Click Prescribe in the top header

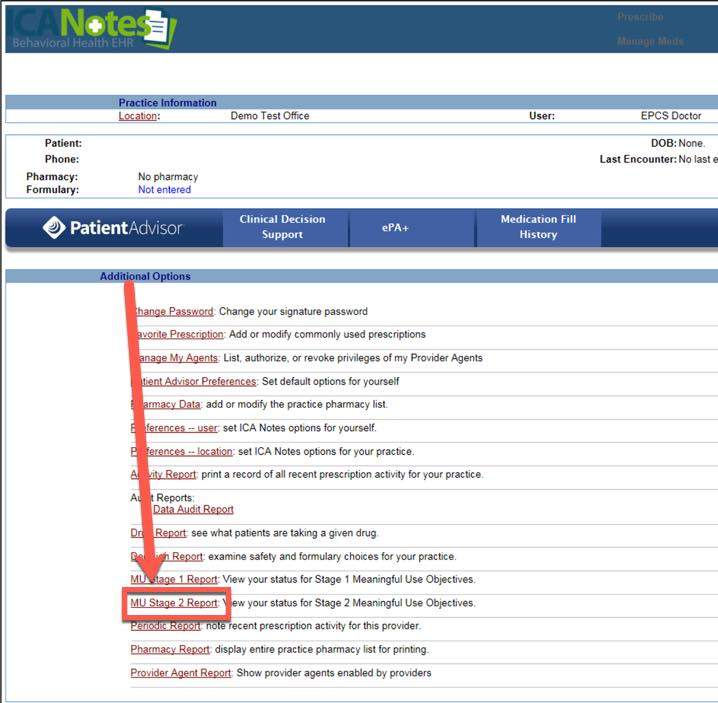[639, 17]
